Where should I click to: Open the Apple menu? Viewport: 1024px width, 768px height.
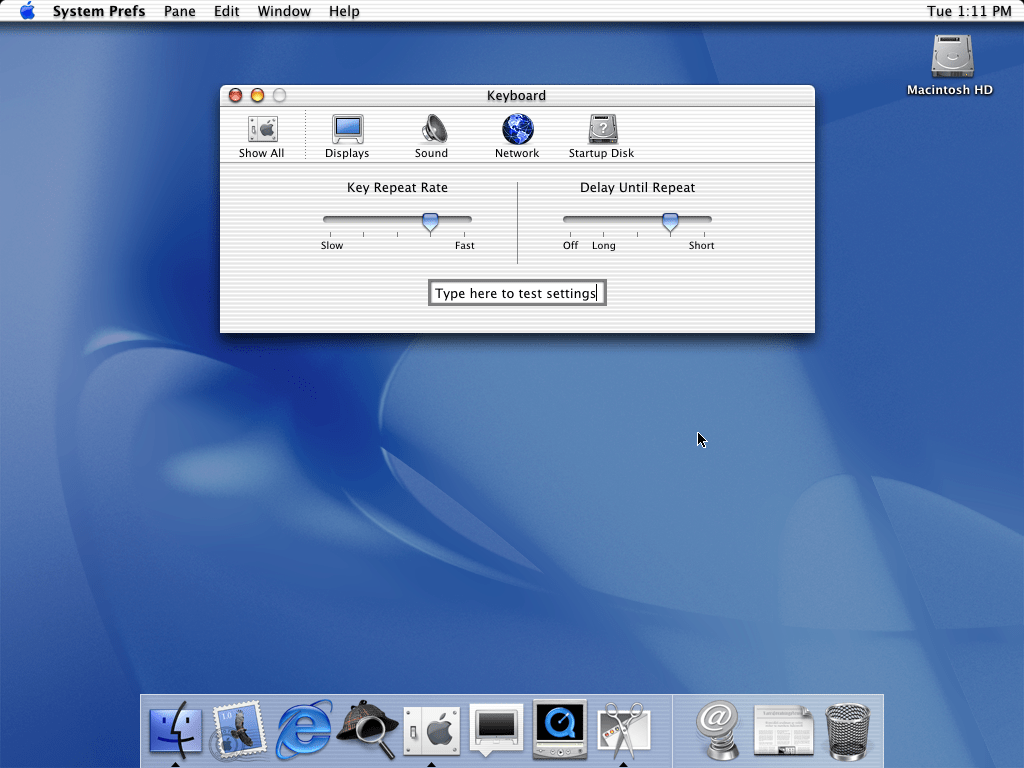point(27,11)
